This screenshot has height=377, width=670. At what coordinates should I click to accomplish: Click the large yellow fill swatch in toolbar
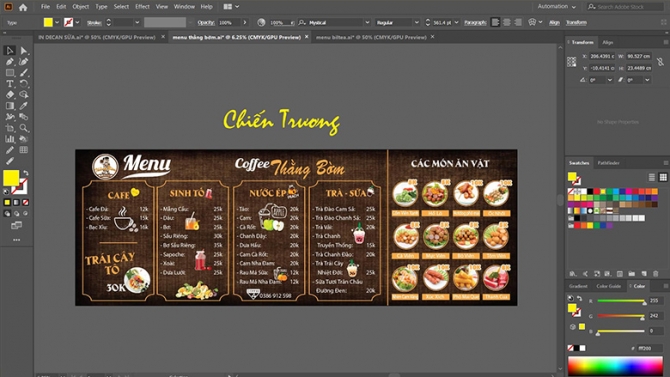pyautogui.click(x=11, y=178)
